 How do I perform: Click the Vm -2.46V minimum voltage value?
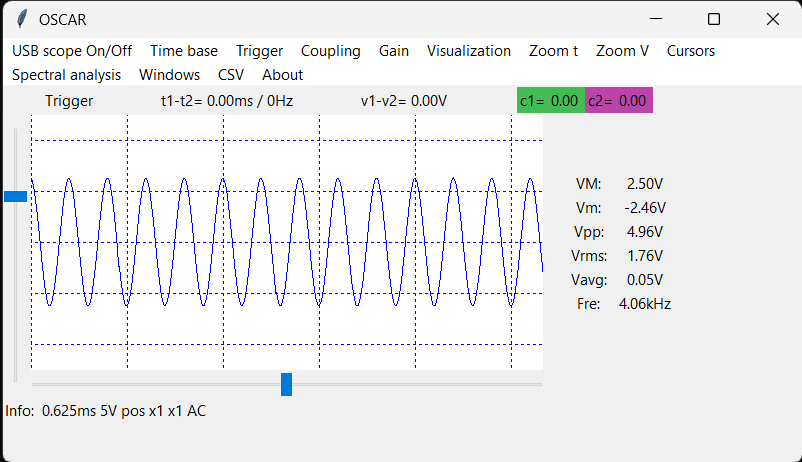644,208
